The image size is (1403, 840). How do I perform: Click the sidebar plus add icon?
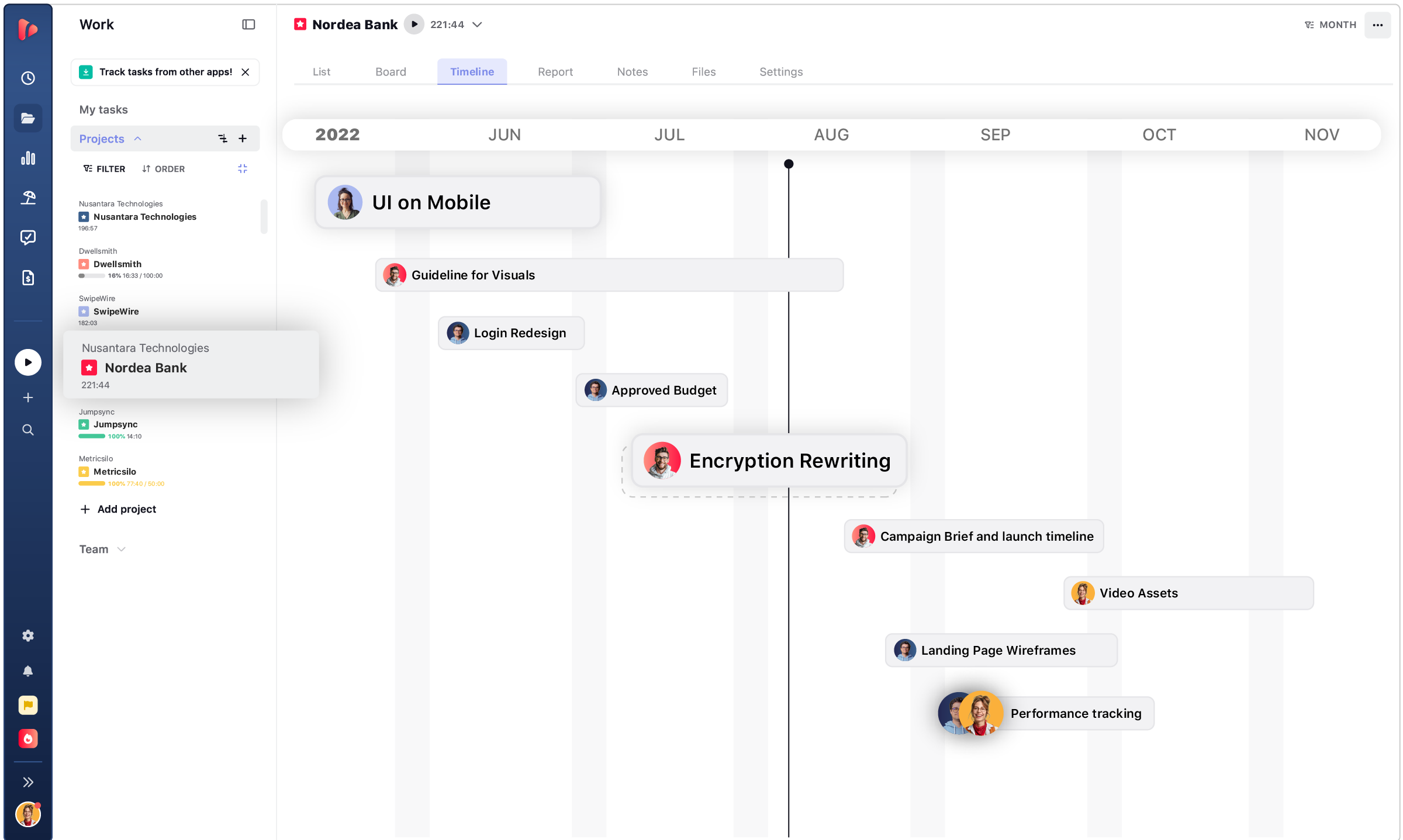tap(28, 397)
